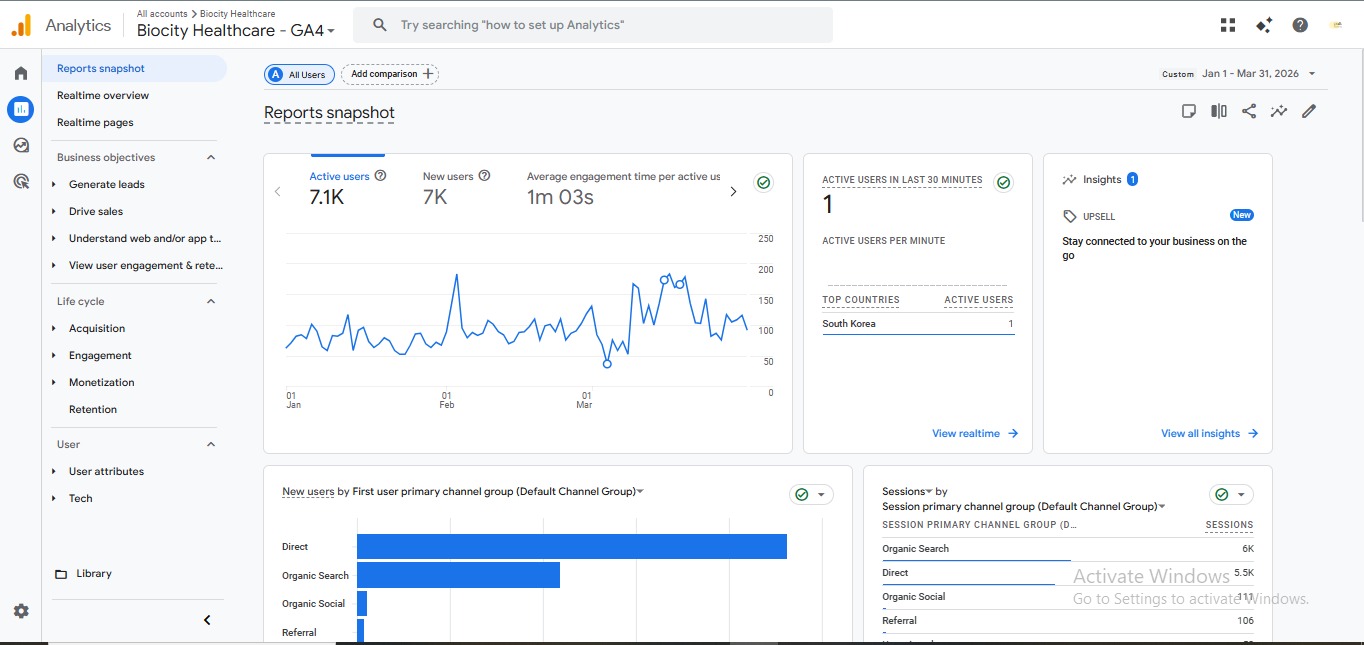Collapse the Life cycle section
This screenshot has height=645, width=1364.
(211, 301)
